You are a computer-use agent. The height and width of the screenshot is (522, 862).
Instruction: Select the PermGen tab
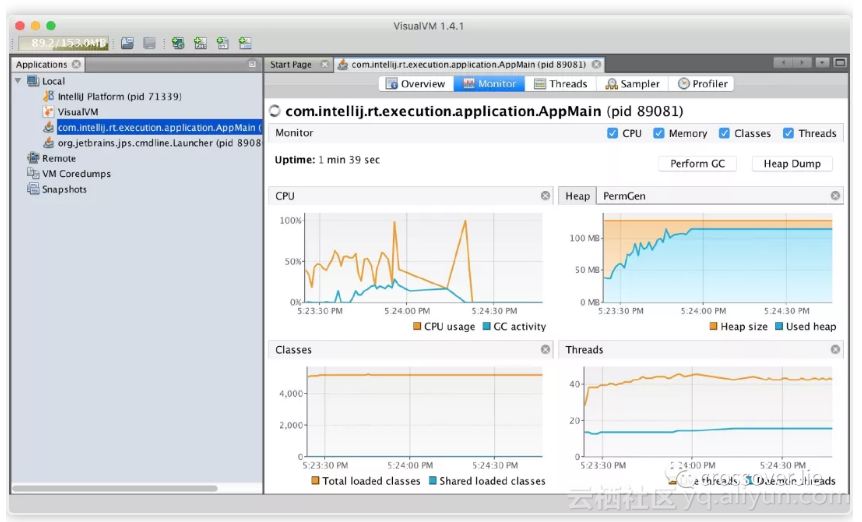(x=624, y=196)
